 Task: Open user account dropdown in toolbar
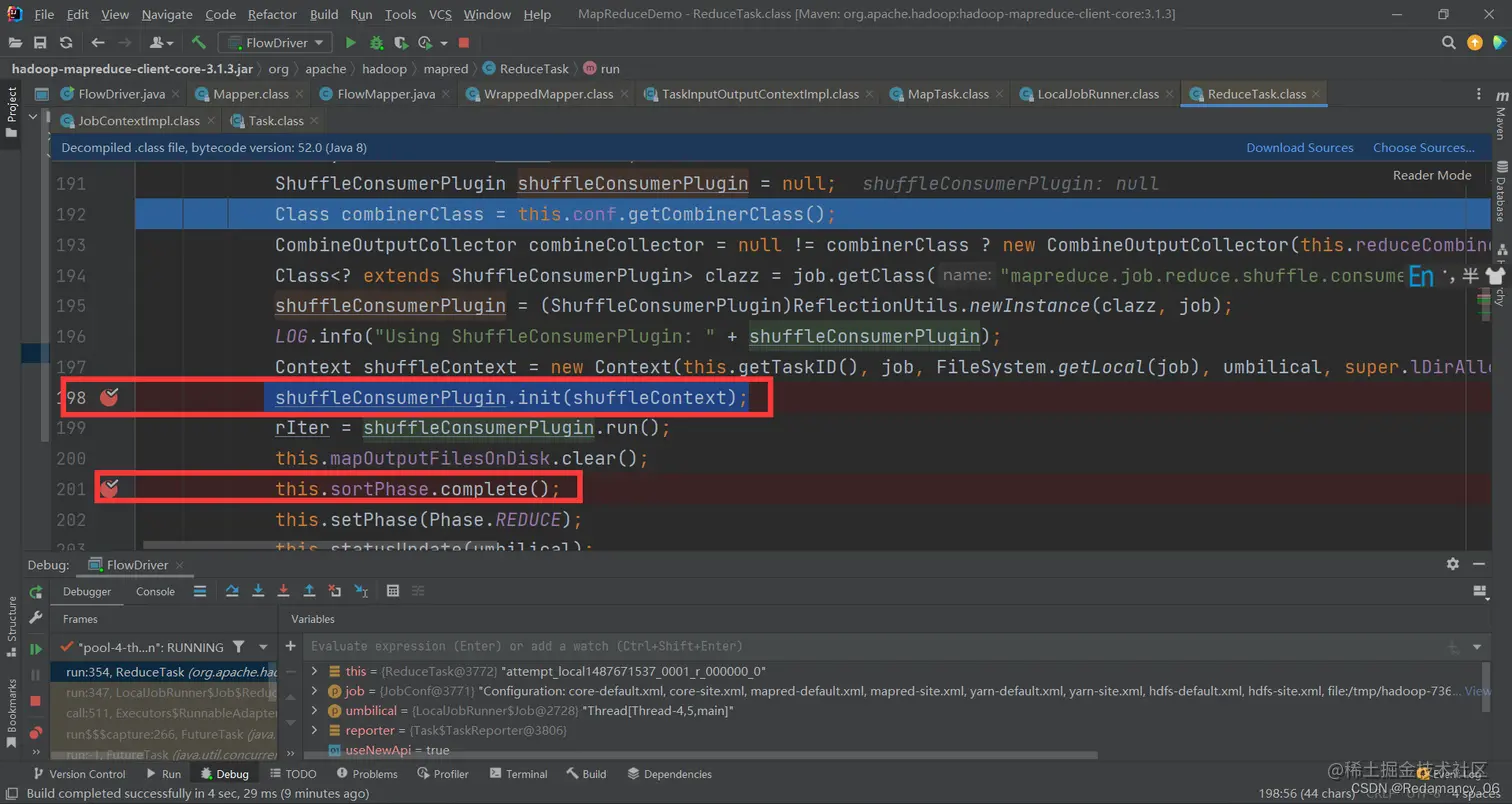point(161,43)
